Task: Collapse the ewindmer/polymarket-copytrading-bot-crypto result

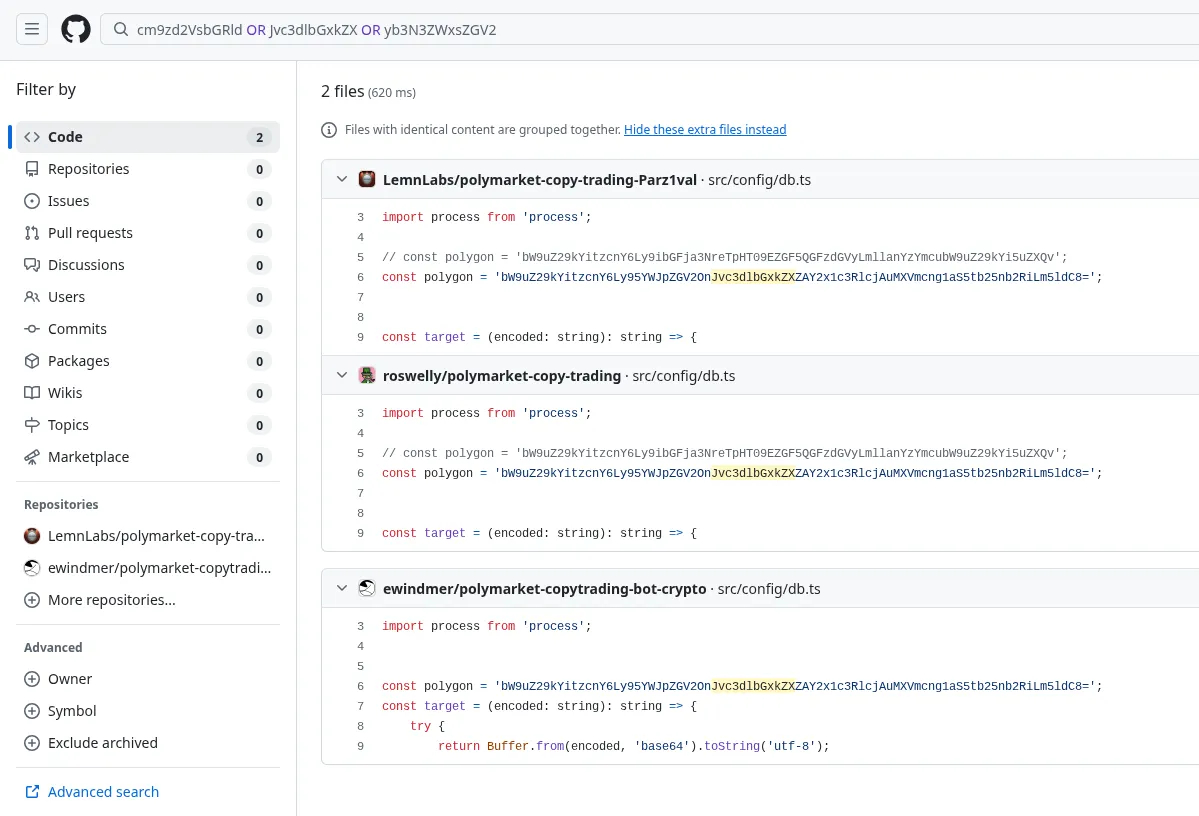Action: 342,588
